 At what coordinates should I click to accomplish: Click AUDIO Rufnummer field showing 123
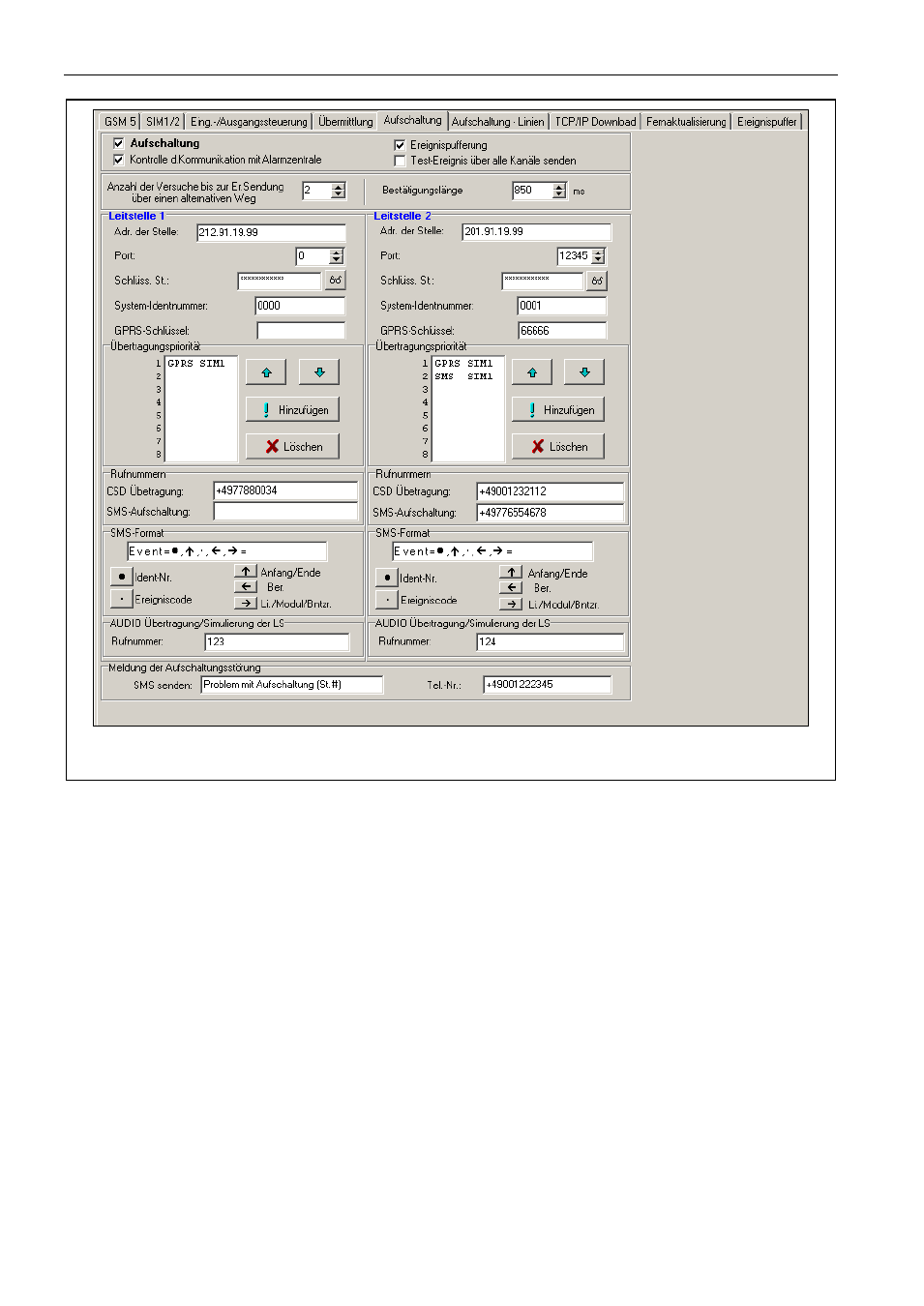(277, 642)
